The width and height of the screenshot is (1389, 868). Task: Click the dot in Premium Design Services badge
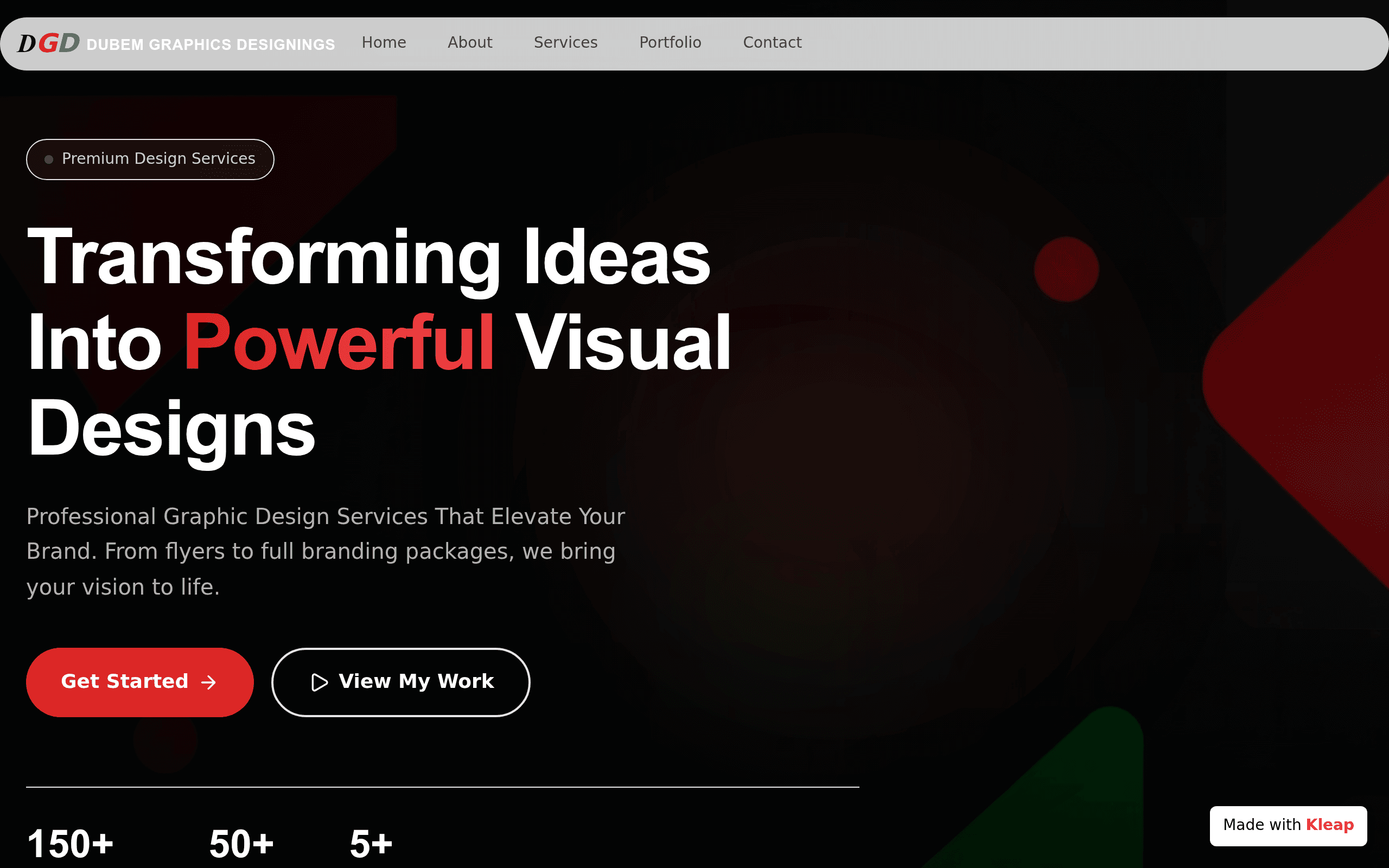tap(49, 159)
